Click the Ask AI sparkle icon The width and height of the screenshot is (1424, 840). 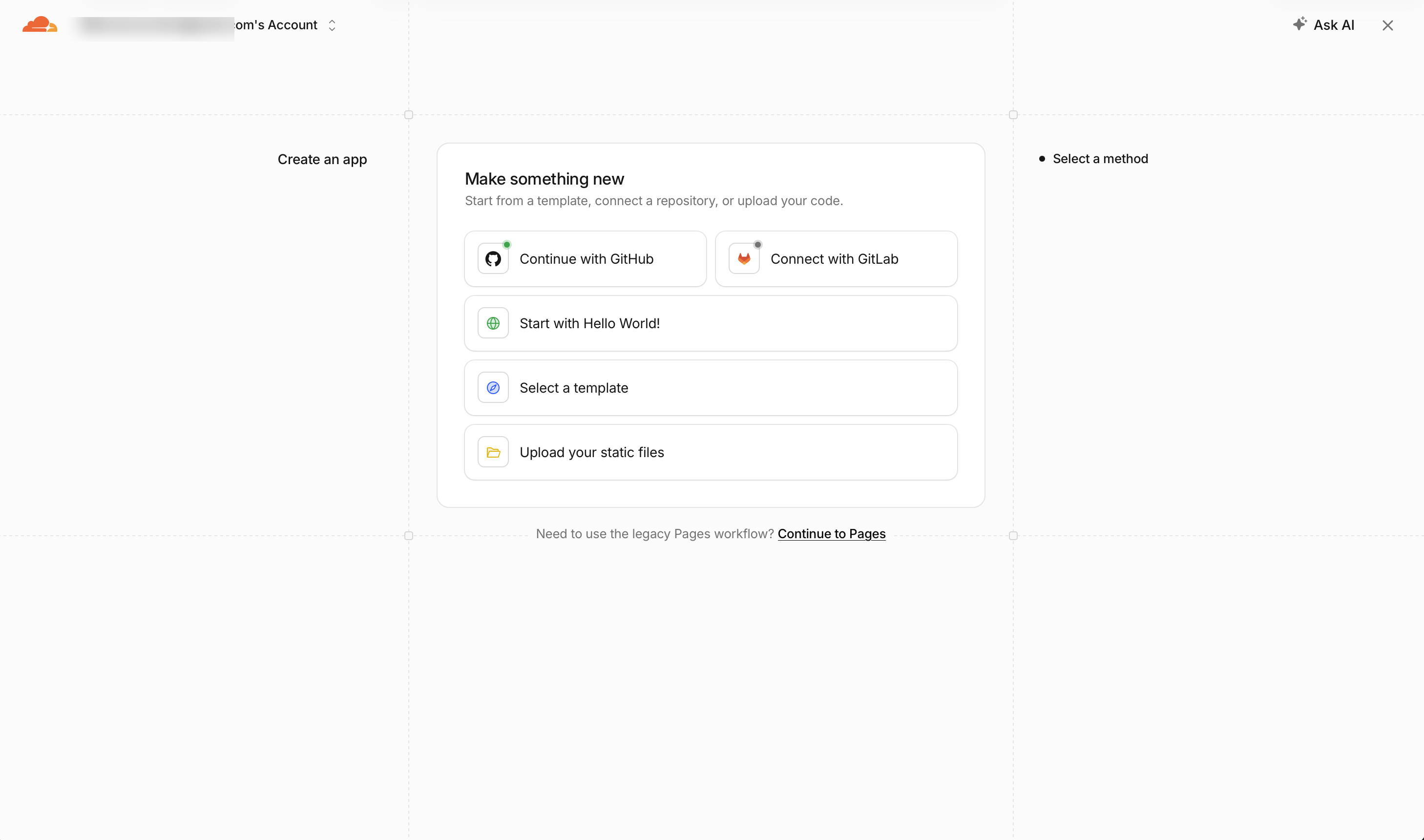point(1299,24)
